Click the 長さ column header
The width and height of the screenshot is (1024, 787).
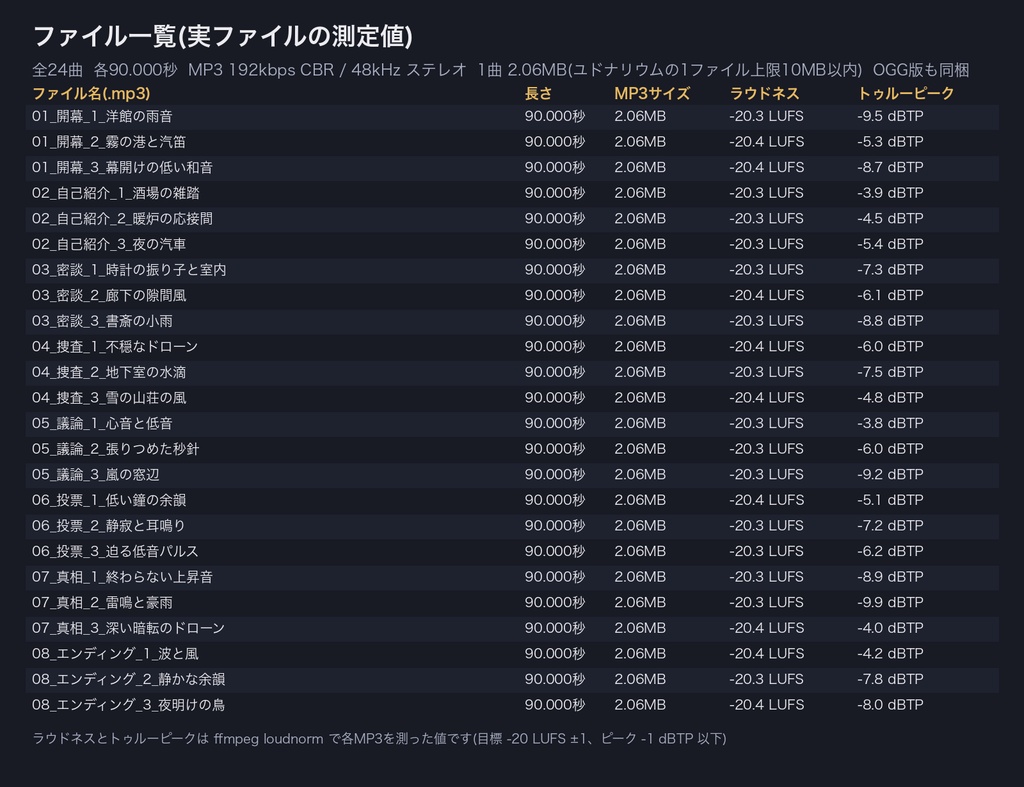coord(538,93)
